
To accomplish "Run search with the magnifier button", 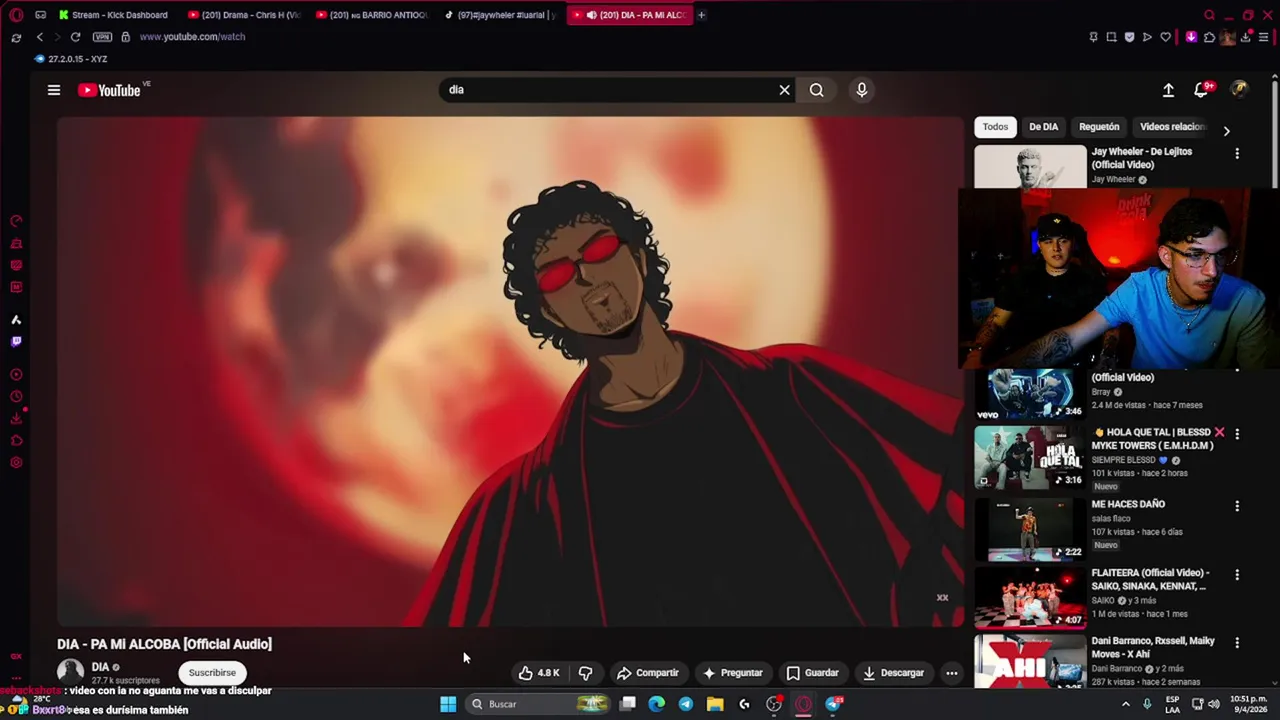I will tap(817, 90).
